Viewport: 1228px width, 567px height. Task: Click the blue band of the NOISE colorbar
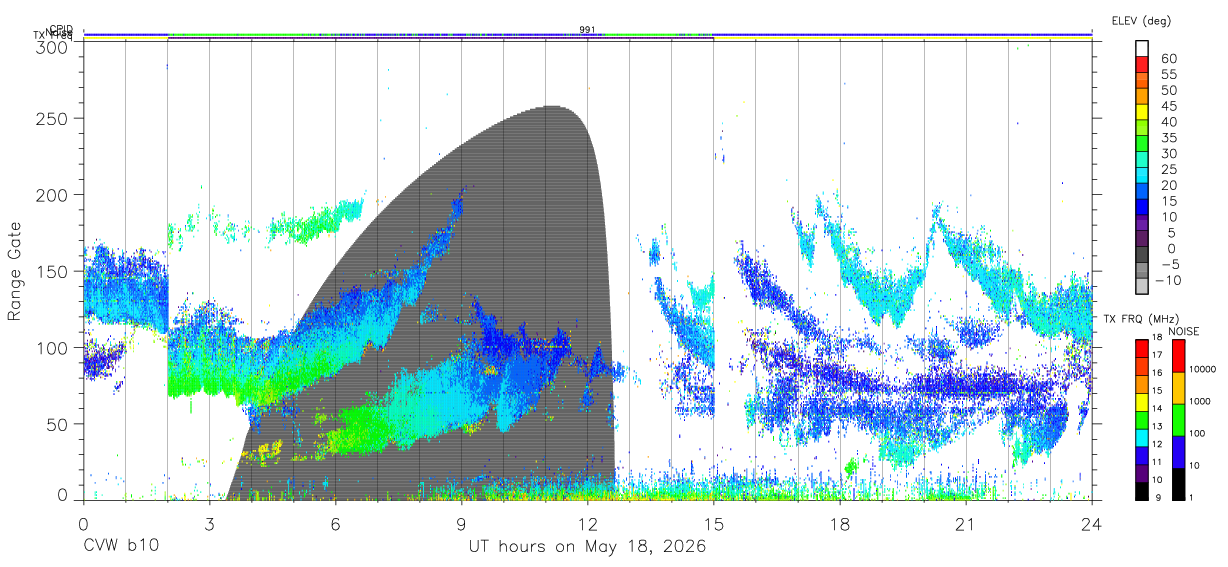1177,450
